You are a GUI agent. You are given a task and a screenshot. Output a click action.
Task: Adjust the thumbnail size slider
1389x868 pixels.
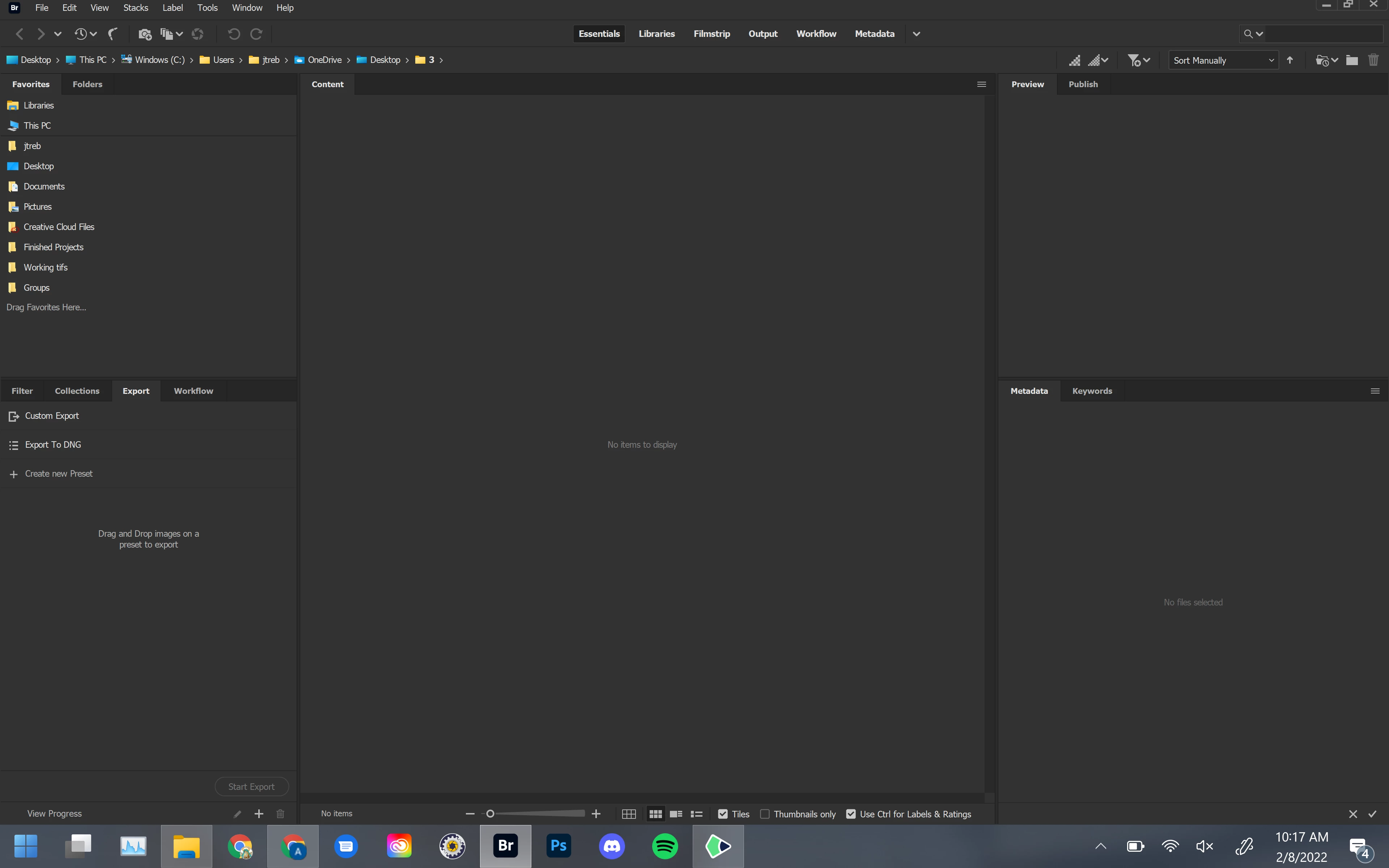[490, 814]
